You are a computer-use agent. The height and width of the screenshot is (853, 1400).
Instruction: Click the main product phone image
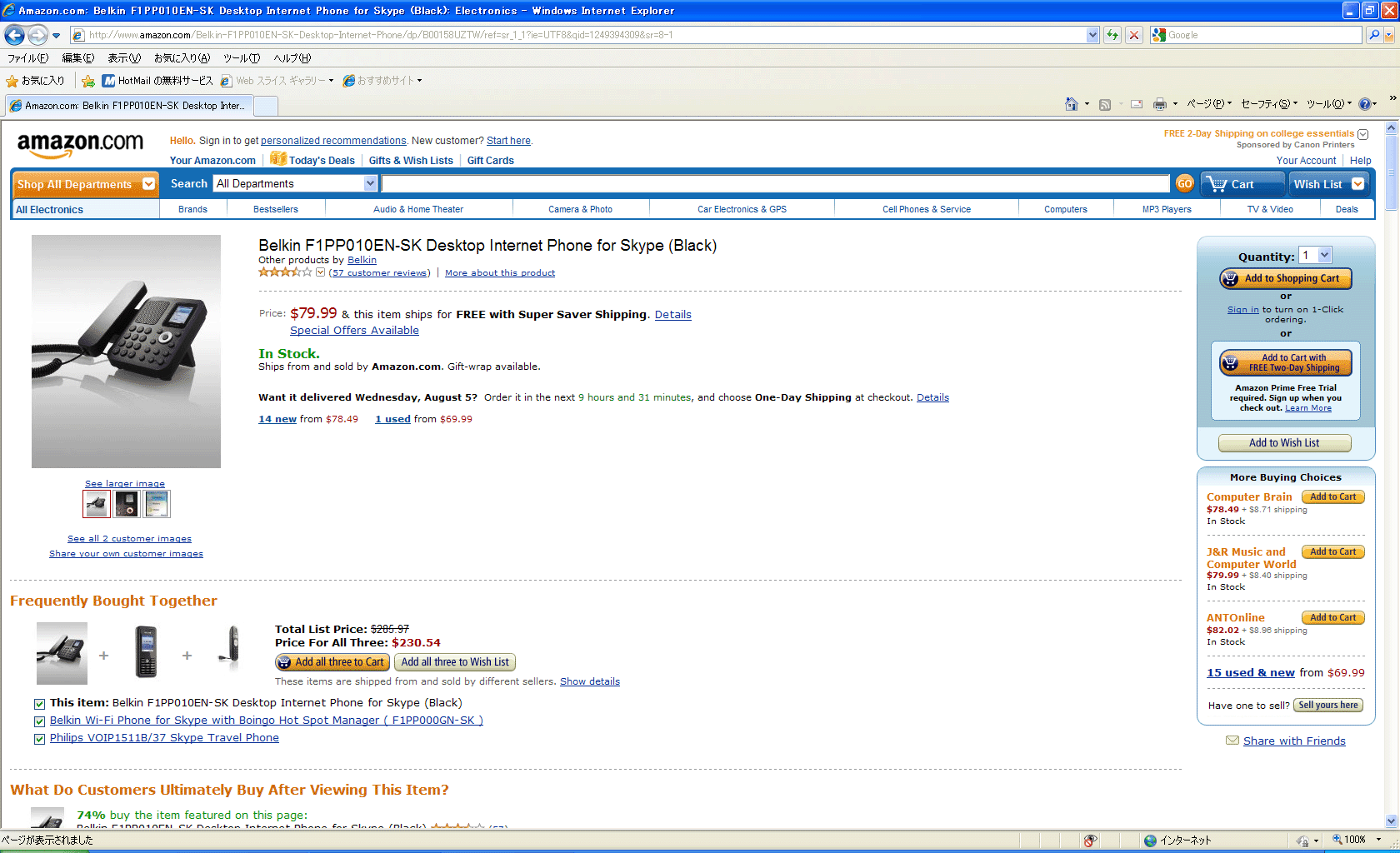point(126,352)
